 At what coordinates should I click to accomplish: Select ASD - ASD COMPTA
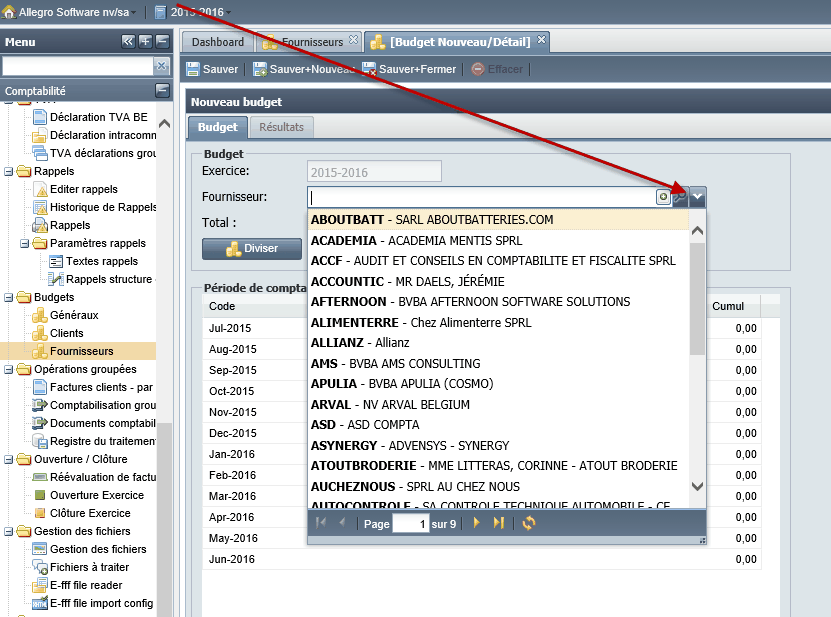click(498, 425)
